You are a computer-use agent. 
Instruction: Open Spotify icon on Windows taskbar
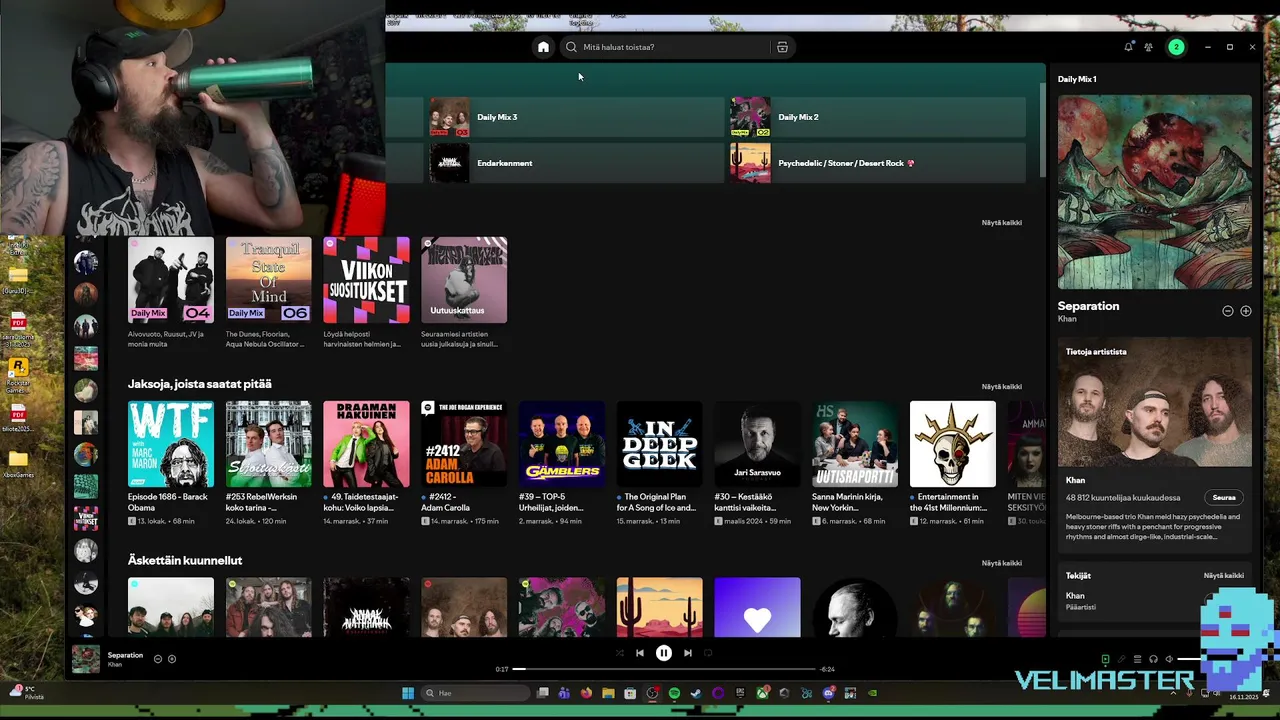coord(674,693)
